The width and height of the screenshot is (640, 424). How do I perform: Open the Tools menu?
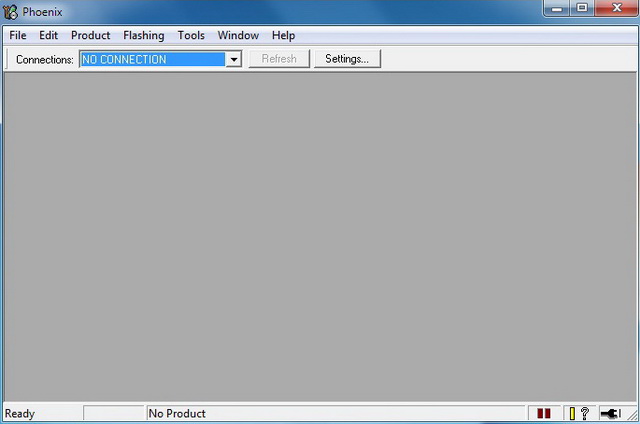tap(191, 36)
